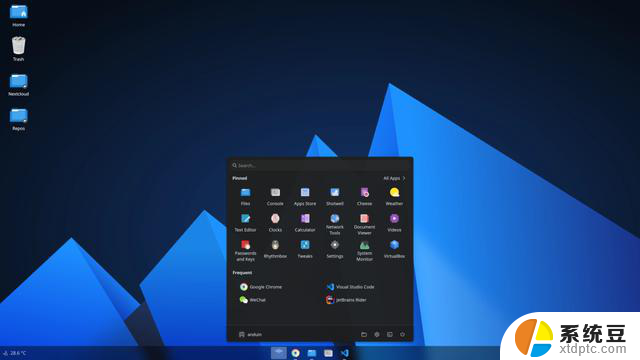
Task: Open the Repos desktop folder
Action: 18,119
